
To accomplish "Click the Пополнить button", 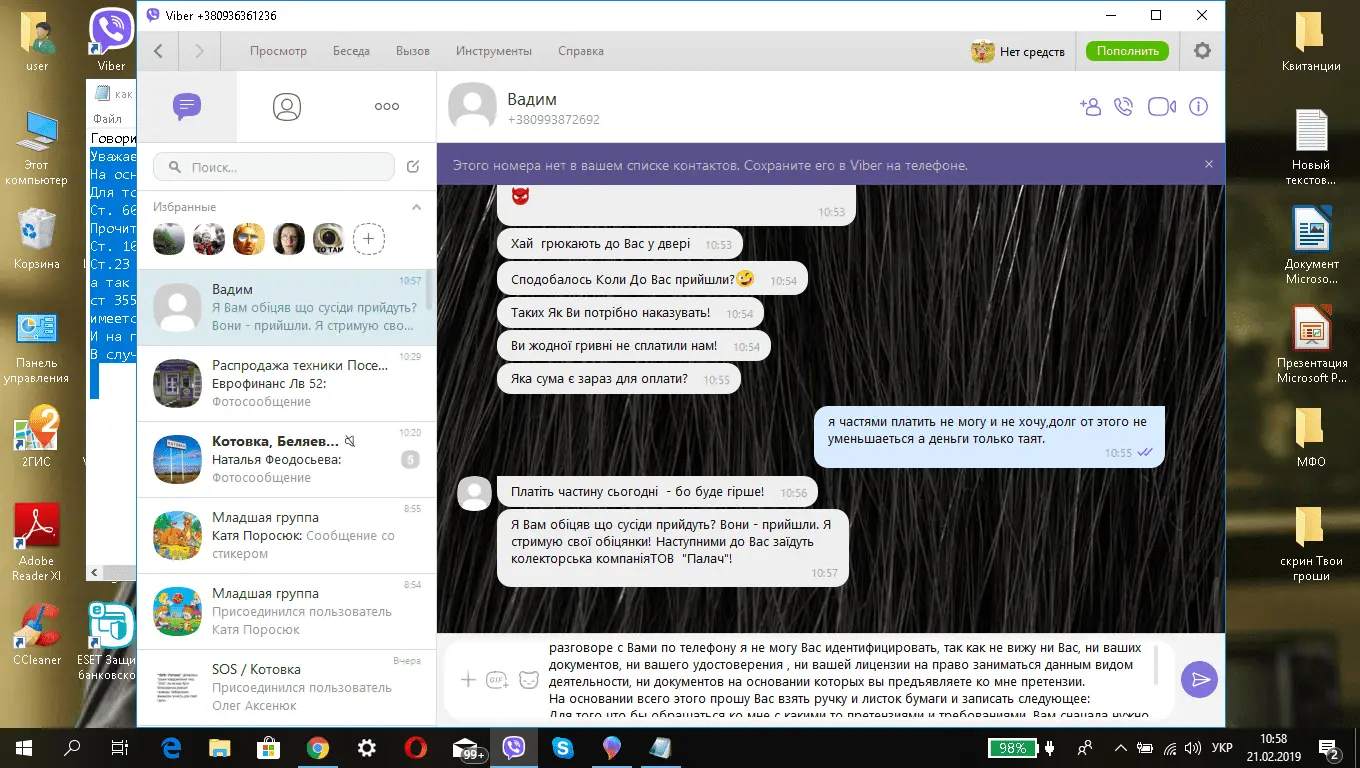I will 1127,51.
